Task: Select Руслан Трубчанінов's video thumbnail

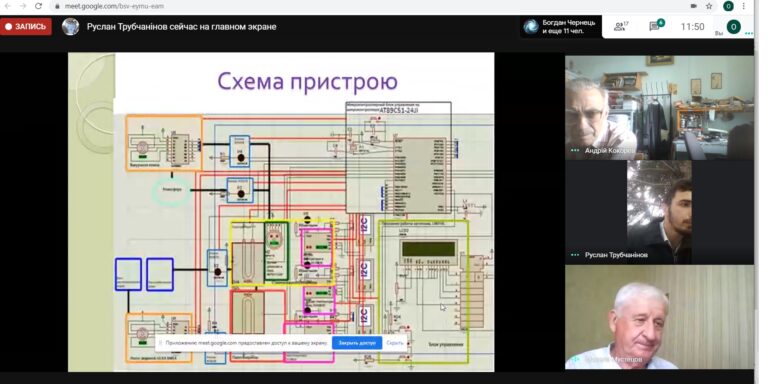Action: (660, 213)
